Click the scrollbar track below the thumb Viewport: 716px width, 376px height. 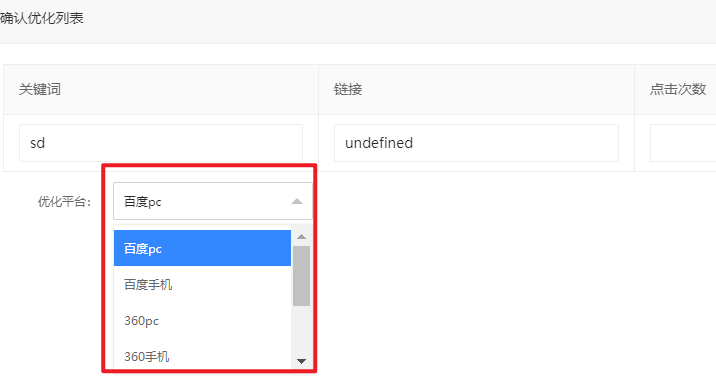coord(301,330)
